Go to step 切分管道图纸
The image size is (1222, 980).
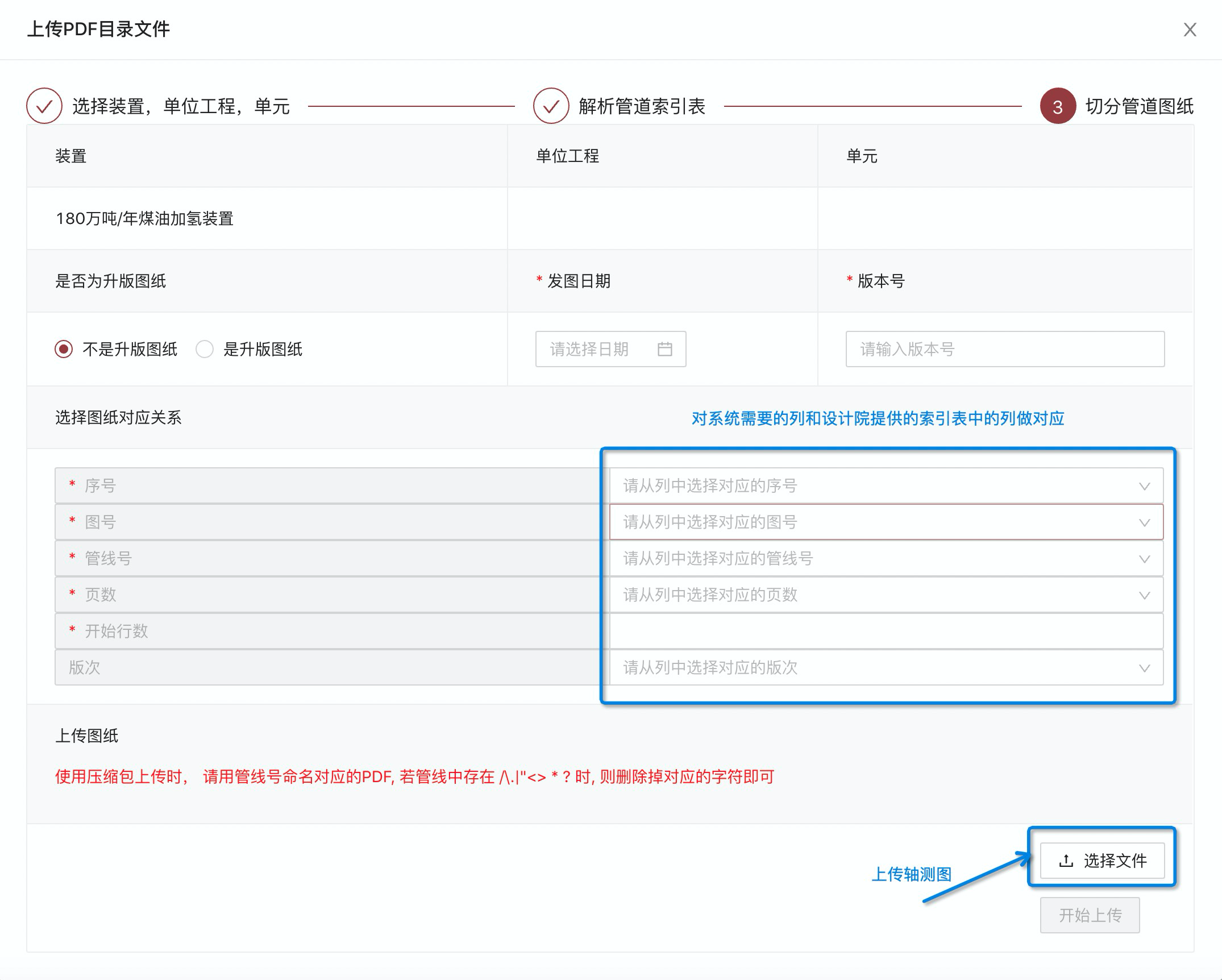pos(1139,106)
